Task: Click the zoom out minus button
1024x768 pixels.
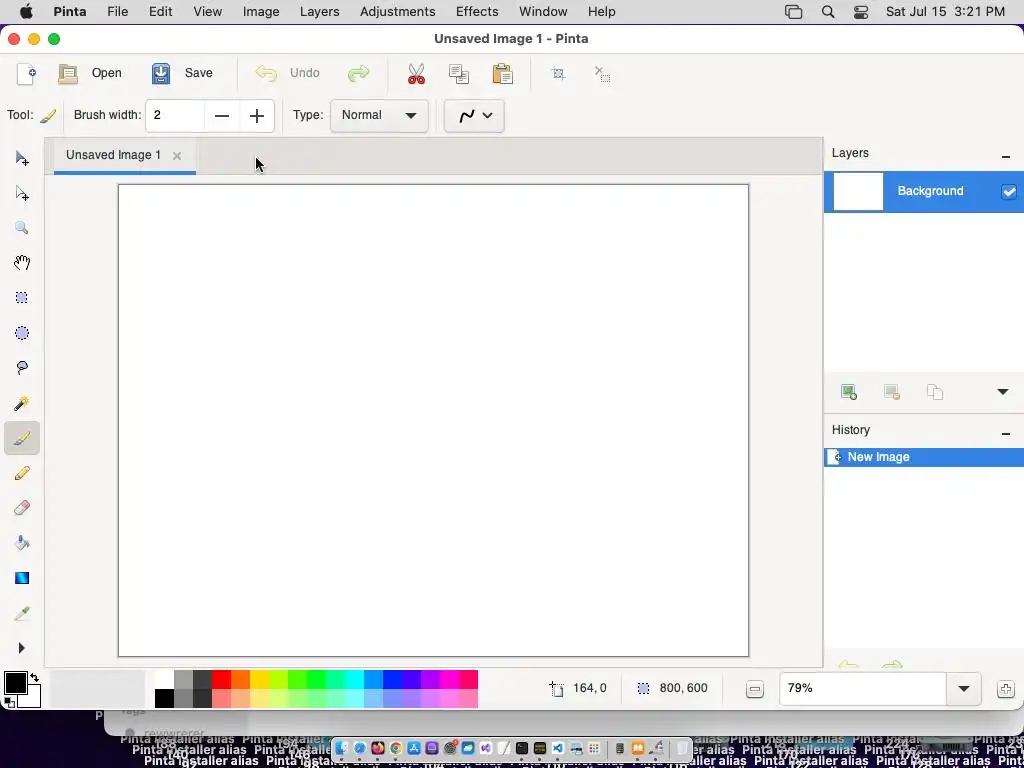Action: coord(755,689)
